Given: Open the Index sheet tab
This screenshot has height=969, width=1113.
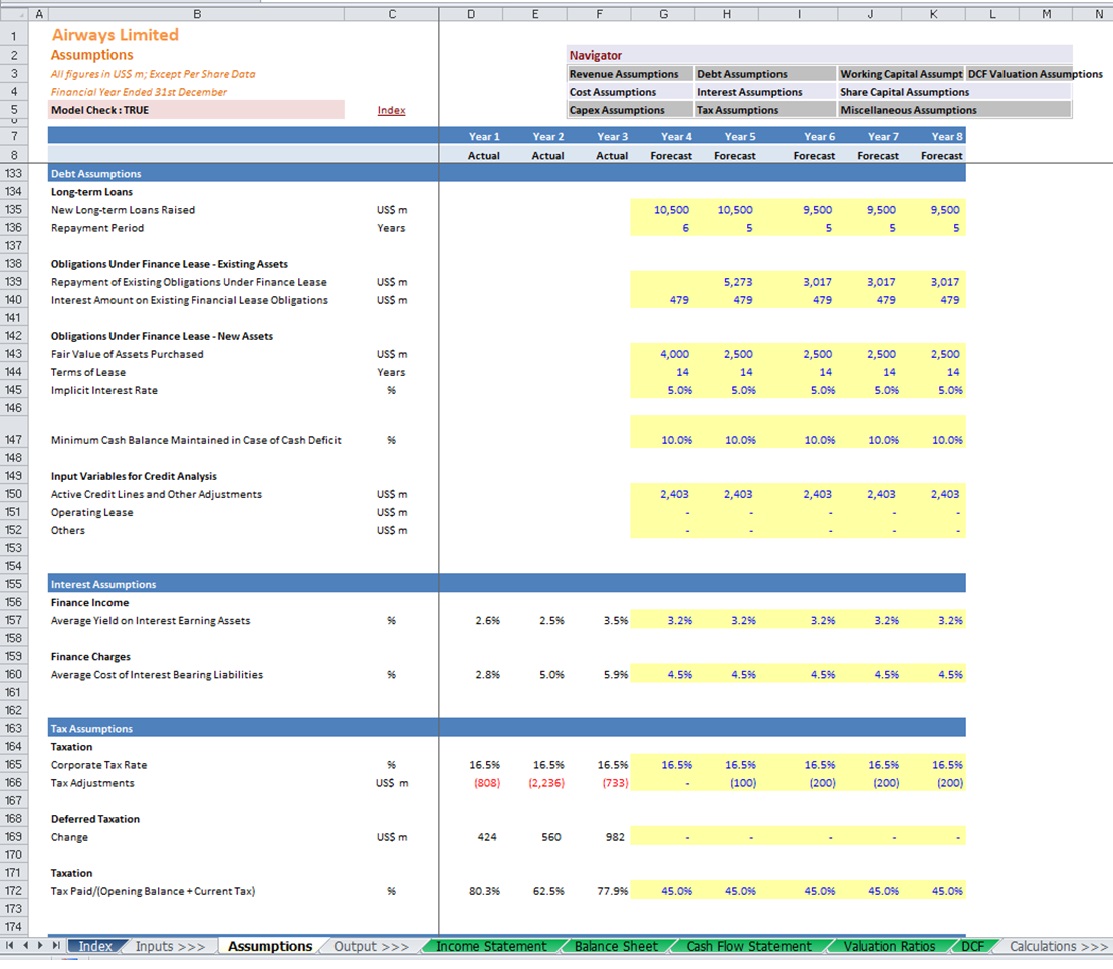Looking at the screenshot, I should (95, 946).
